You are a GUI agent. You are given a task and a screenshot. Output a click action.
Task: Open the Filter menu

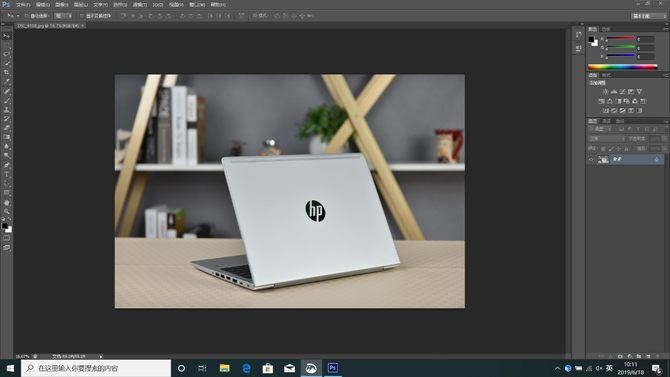[x=139, y=5]
